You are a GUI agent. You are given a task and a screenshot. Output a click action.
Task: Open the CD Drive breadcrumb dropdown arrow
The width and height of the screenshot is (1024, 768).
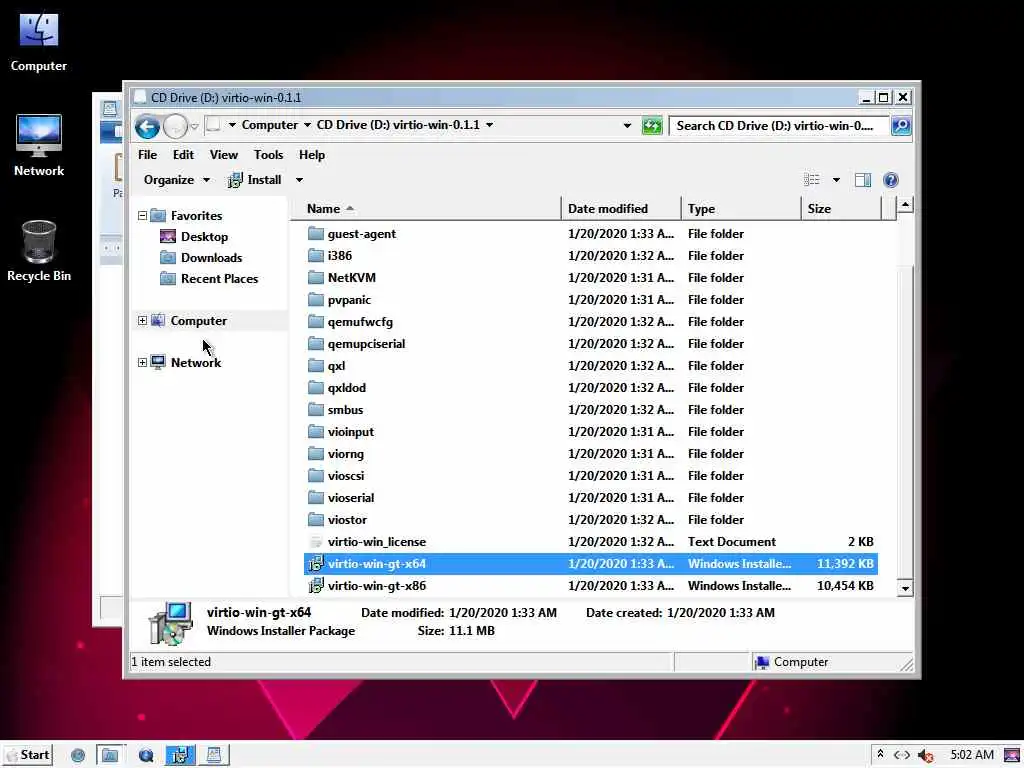coord(489,125)
